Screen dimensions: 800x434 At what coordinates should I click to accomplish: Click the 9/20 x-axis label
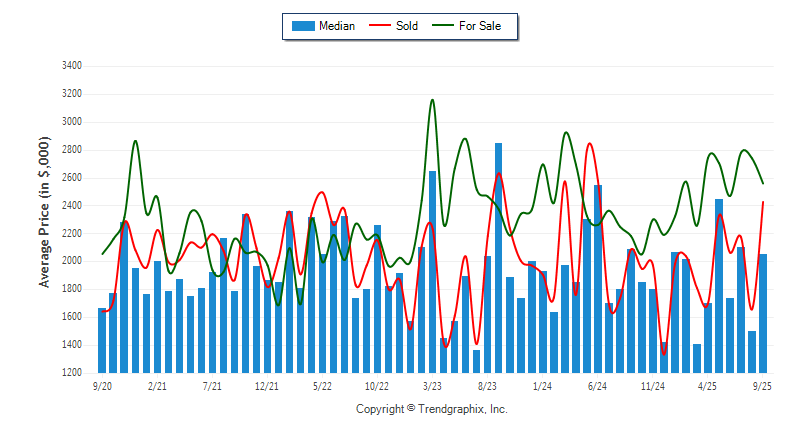102,385
